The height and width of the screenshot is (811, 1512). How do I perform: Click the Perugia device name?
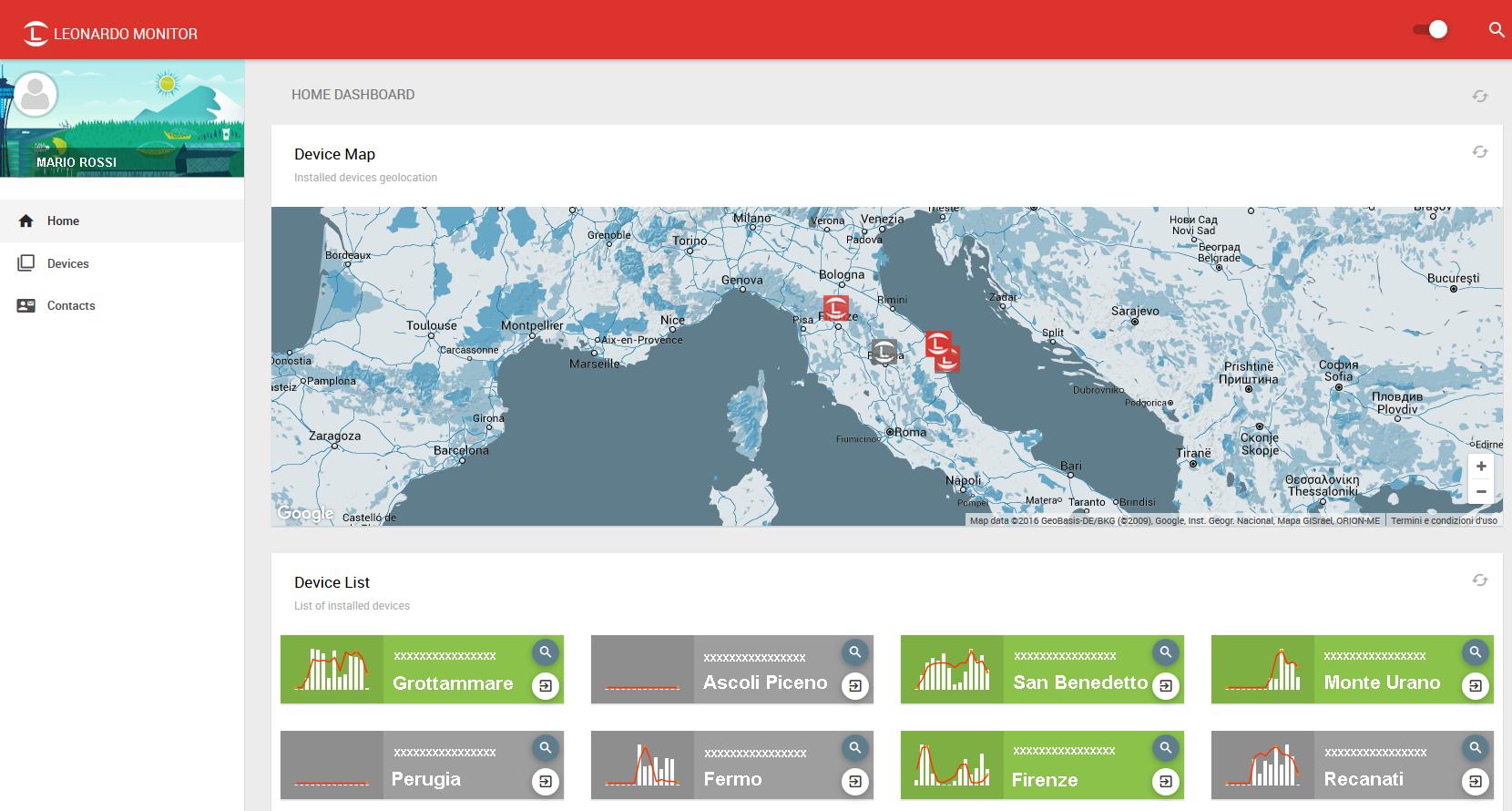[426, 780]
